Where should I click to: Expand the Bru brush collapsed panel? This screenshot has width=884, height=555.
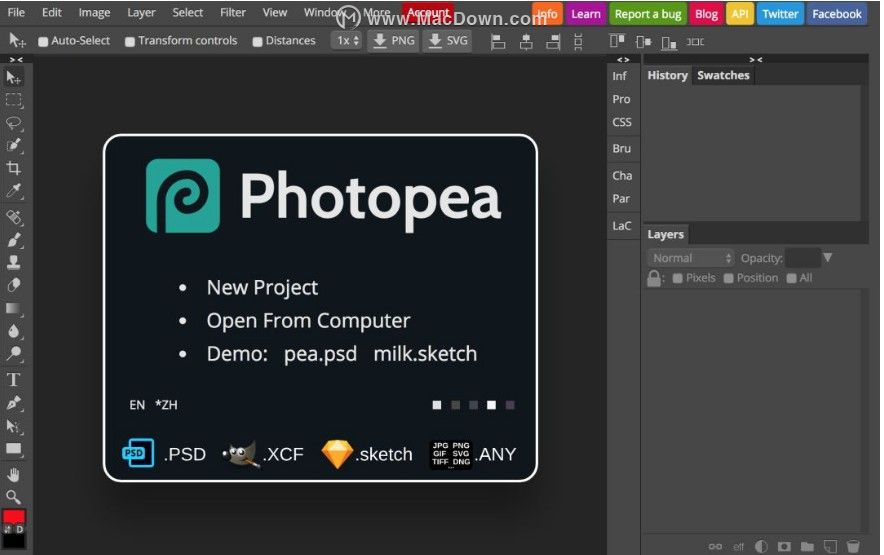[621, 148]
